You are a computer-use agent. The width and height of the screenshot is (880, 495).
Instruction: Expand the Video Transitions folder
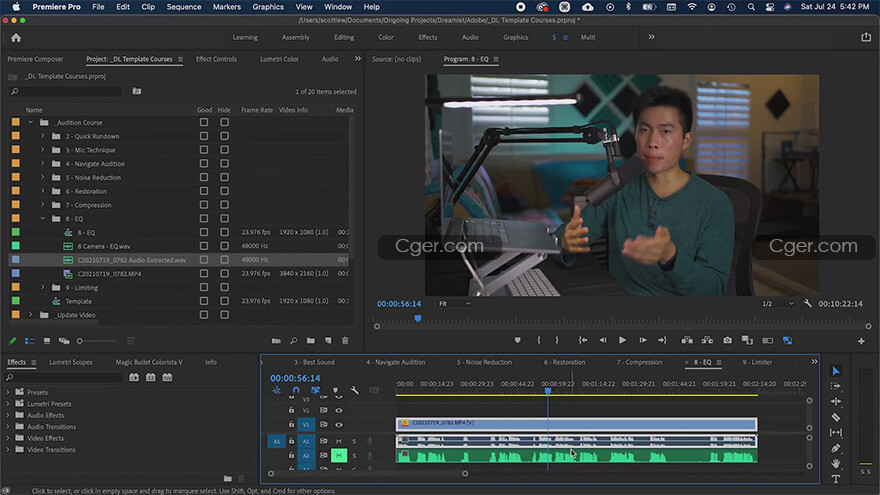(x=8, y=450)
